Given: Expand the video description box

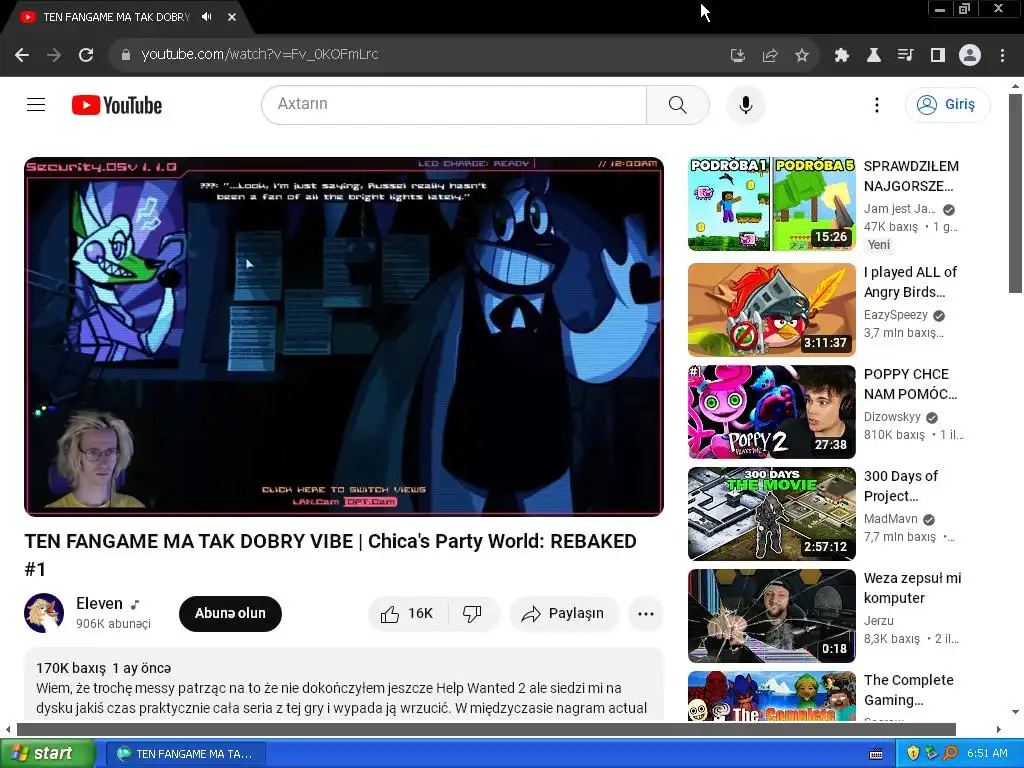Looking at the screenshot, I should (x=344, y=686).
